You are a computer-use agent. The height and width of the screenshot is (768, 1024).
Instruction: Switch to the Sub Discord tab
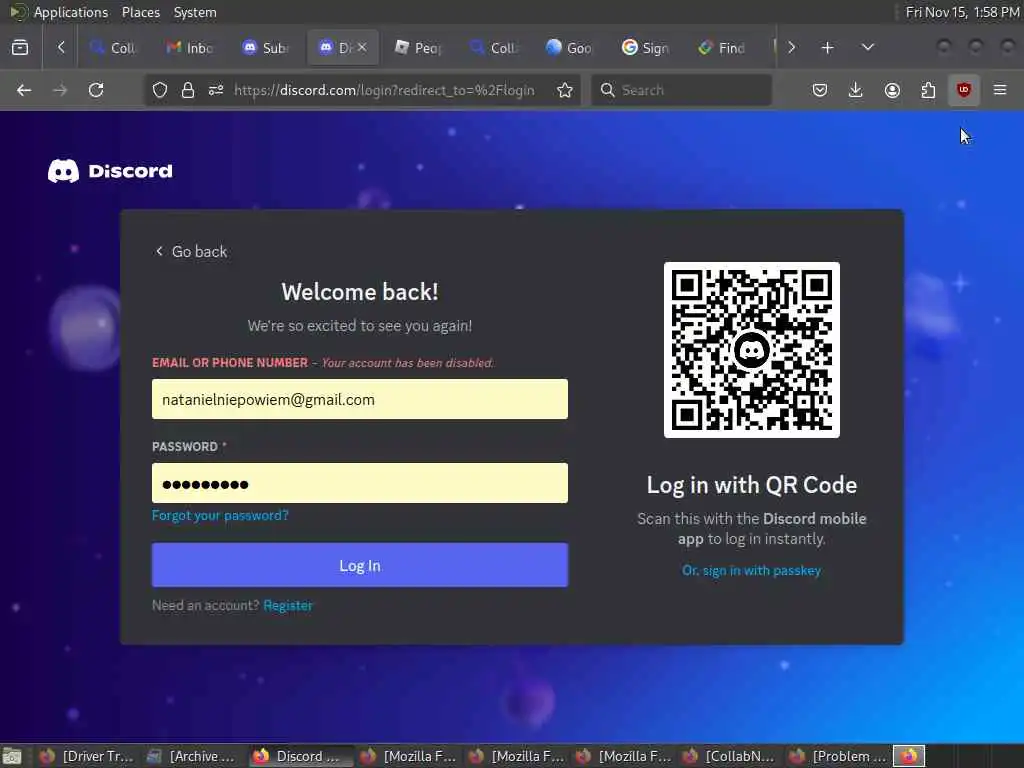(x=266, y=48)
